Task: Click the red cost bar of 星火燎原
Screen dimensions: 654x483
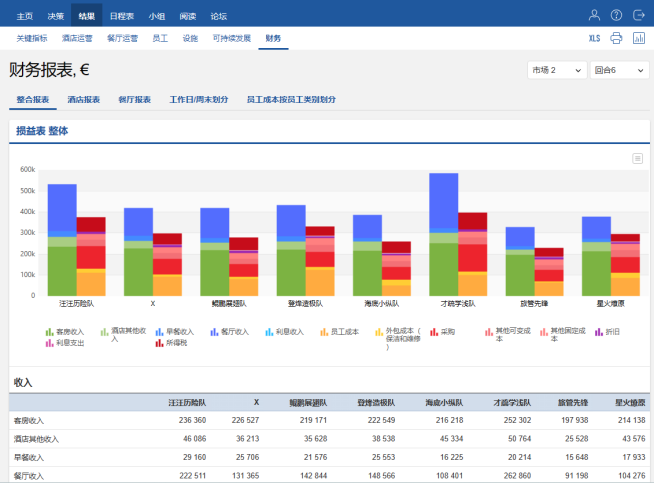Action: [625, 265]
